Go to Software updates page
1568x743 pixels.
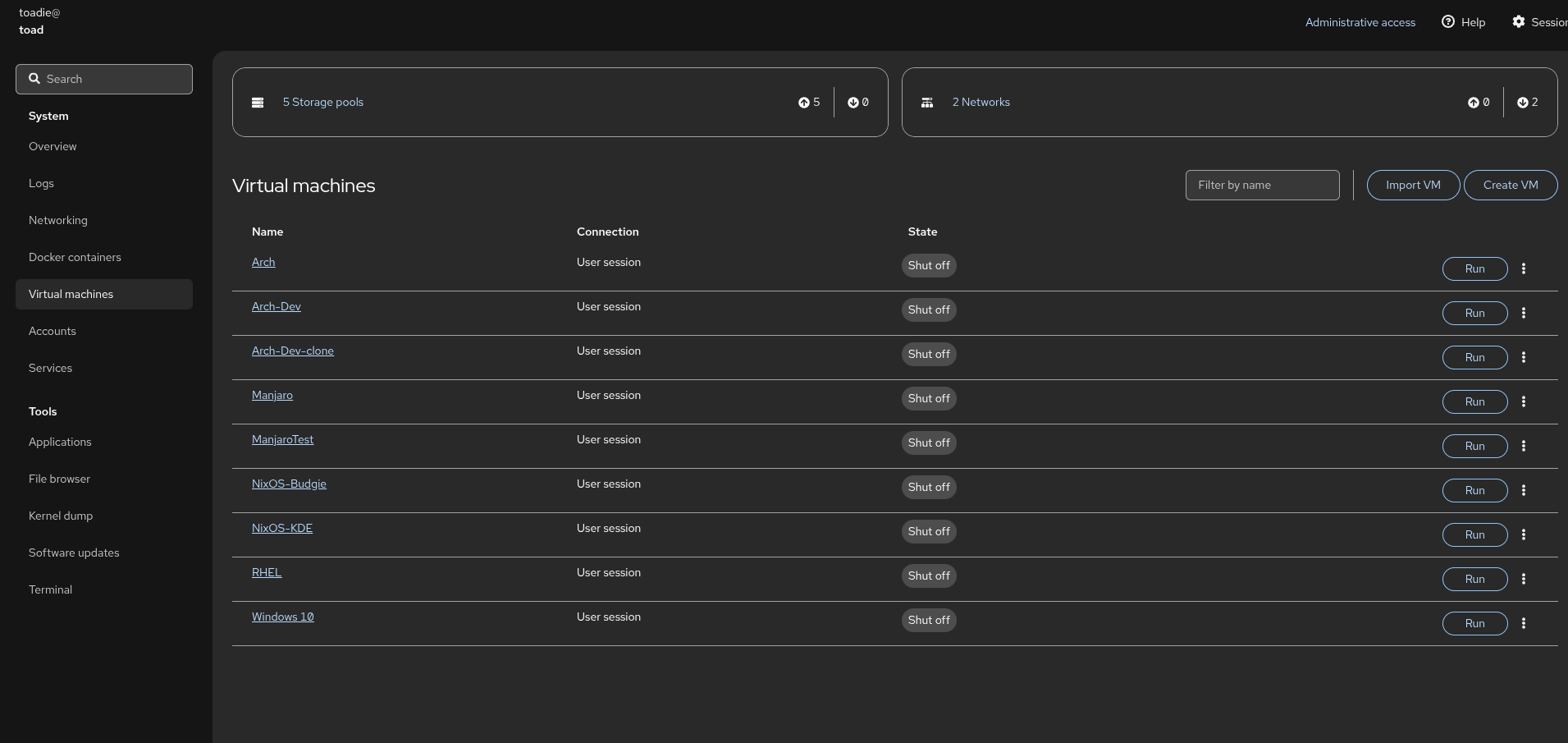(x=74, y=553)
